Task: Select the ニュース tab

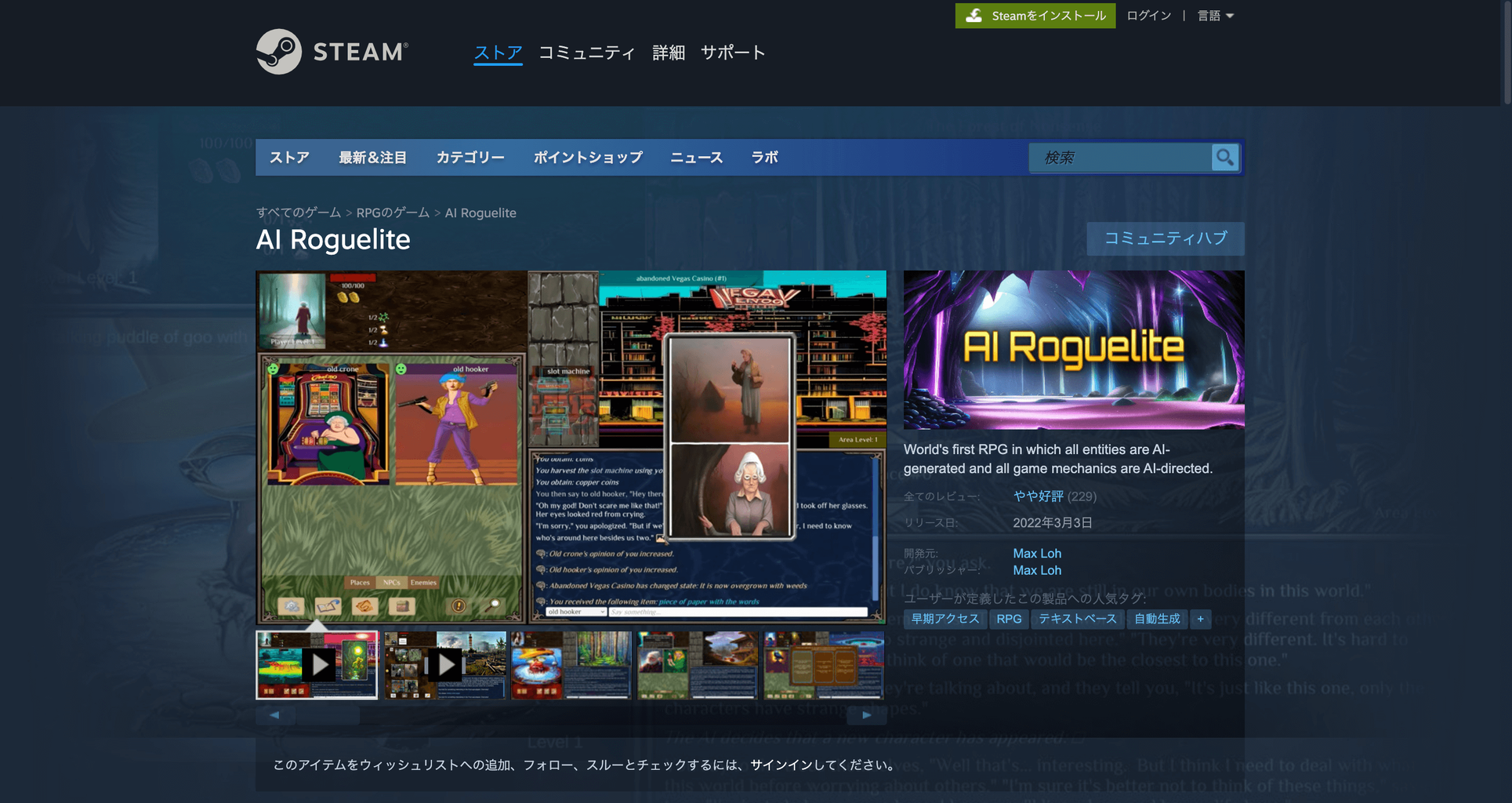Action: click(696, 157)
